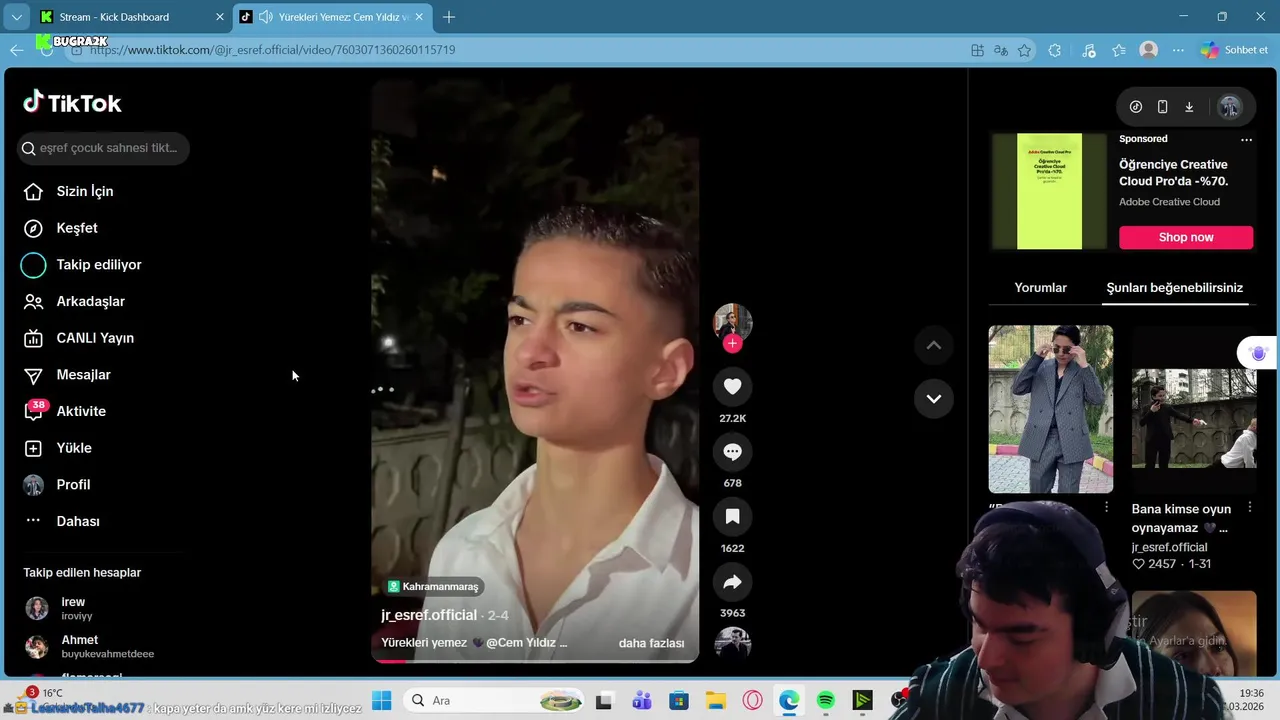Open browser tab list dropdown

point(16,17)
